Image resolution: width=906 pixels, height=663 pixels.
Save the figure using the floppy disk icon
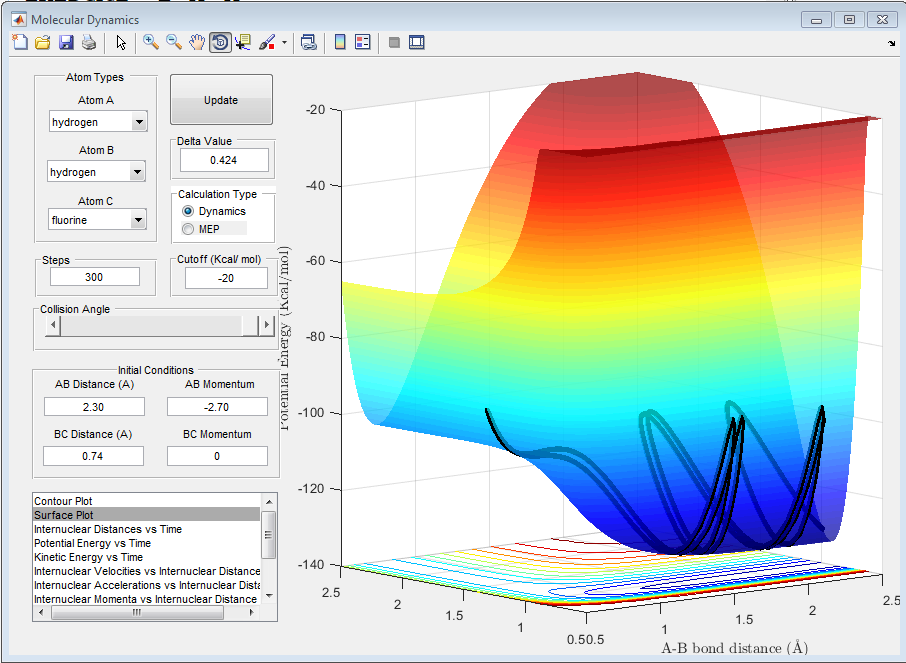tap(66, 42)
